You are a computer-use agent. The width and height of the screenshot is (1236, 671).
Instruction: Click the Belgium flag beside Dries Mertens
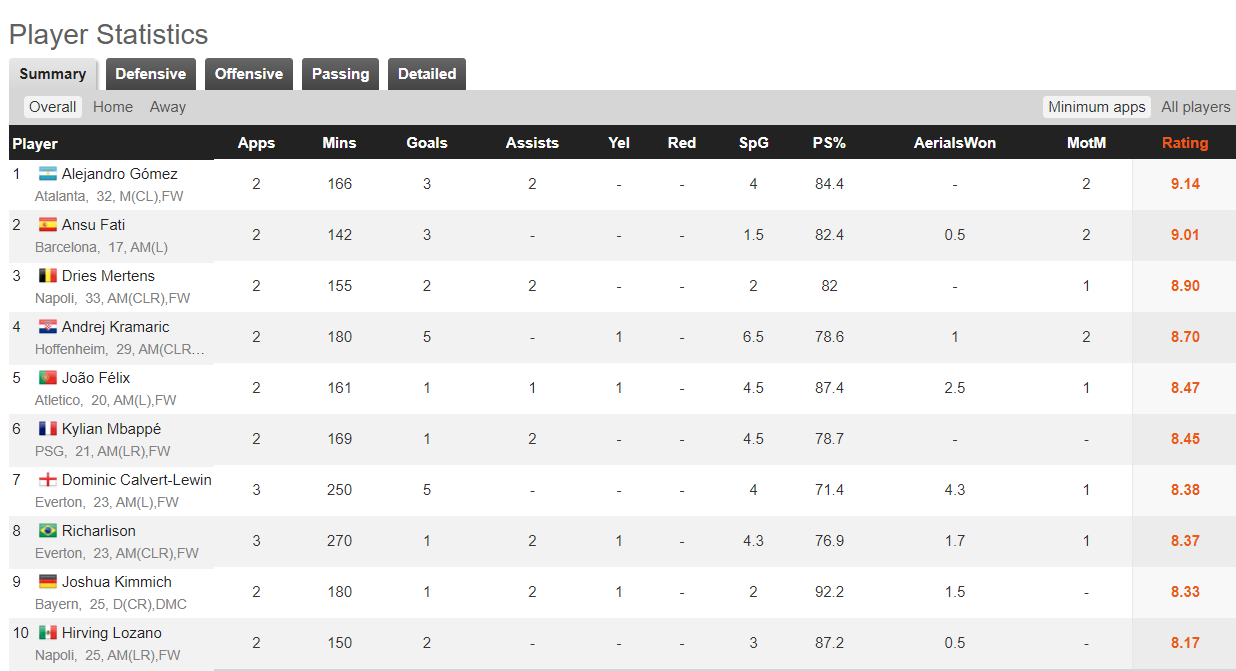pyautogui.click(x=48, y=276)
